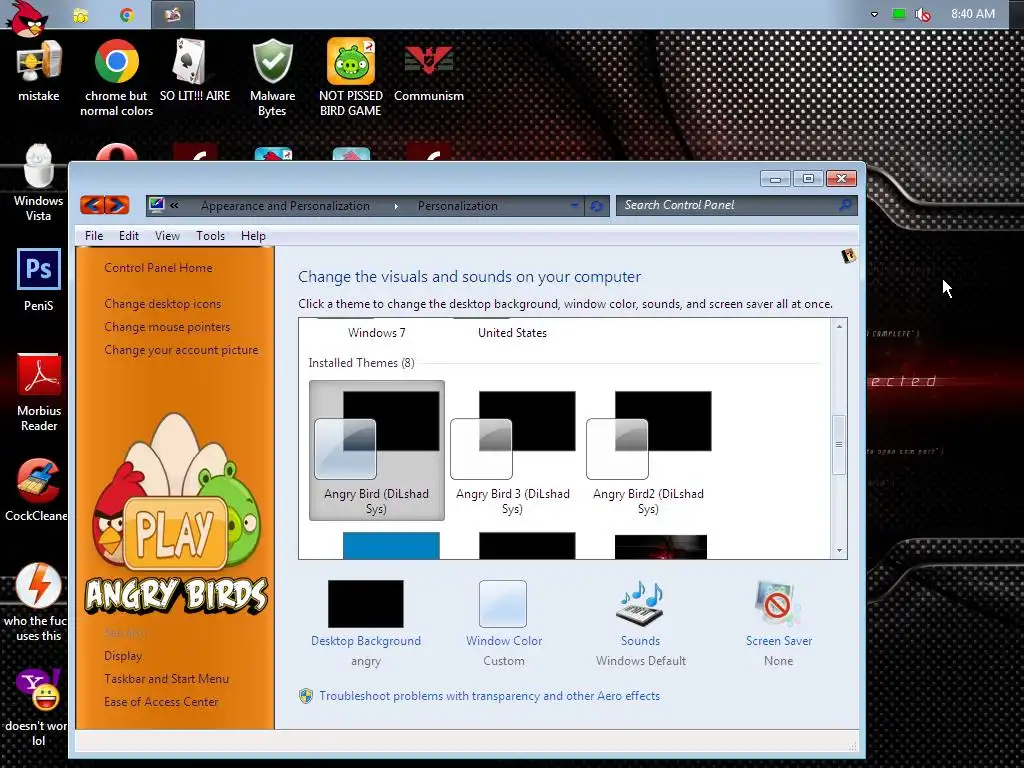Select the Angry Bird 3 (DiLshad Sys) theme
Screen dimensions: 1024x768
(513, 451)
